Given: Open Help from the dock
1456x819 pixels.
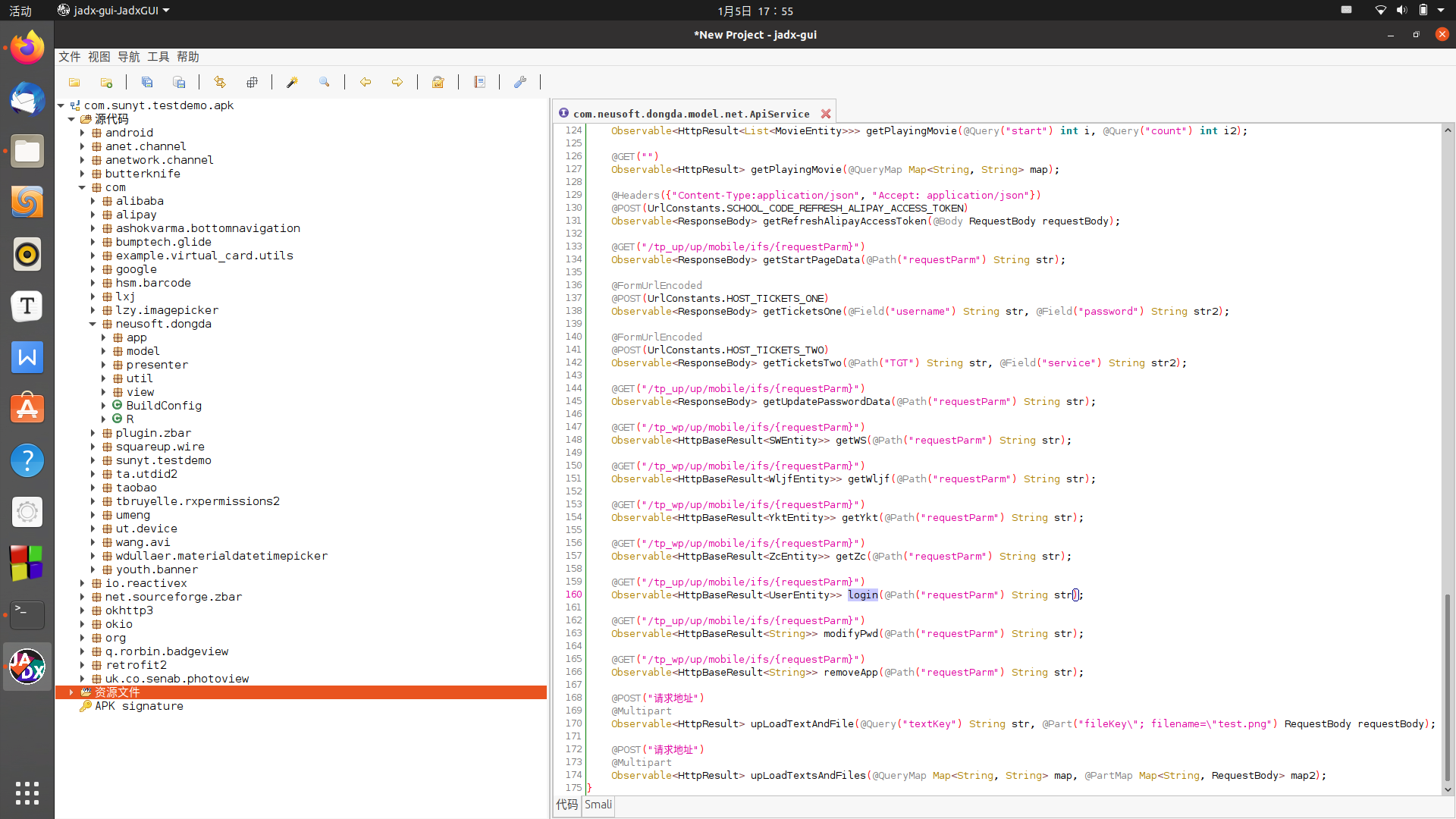Looking at the screenshot, I should 27,460.
